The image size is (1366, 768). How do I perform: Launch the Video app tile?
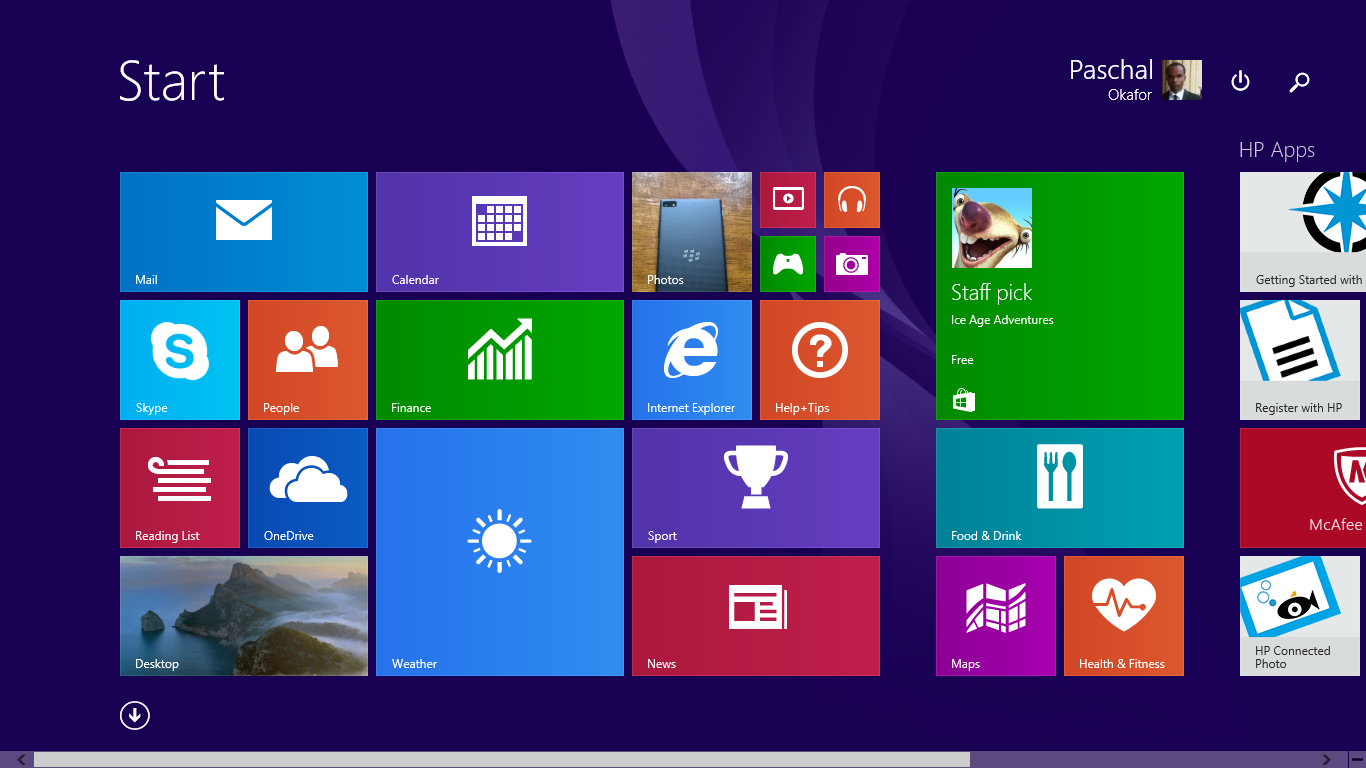coord(788,200)
